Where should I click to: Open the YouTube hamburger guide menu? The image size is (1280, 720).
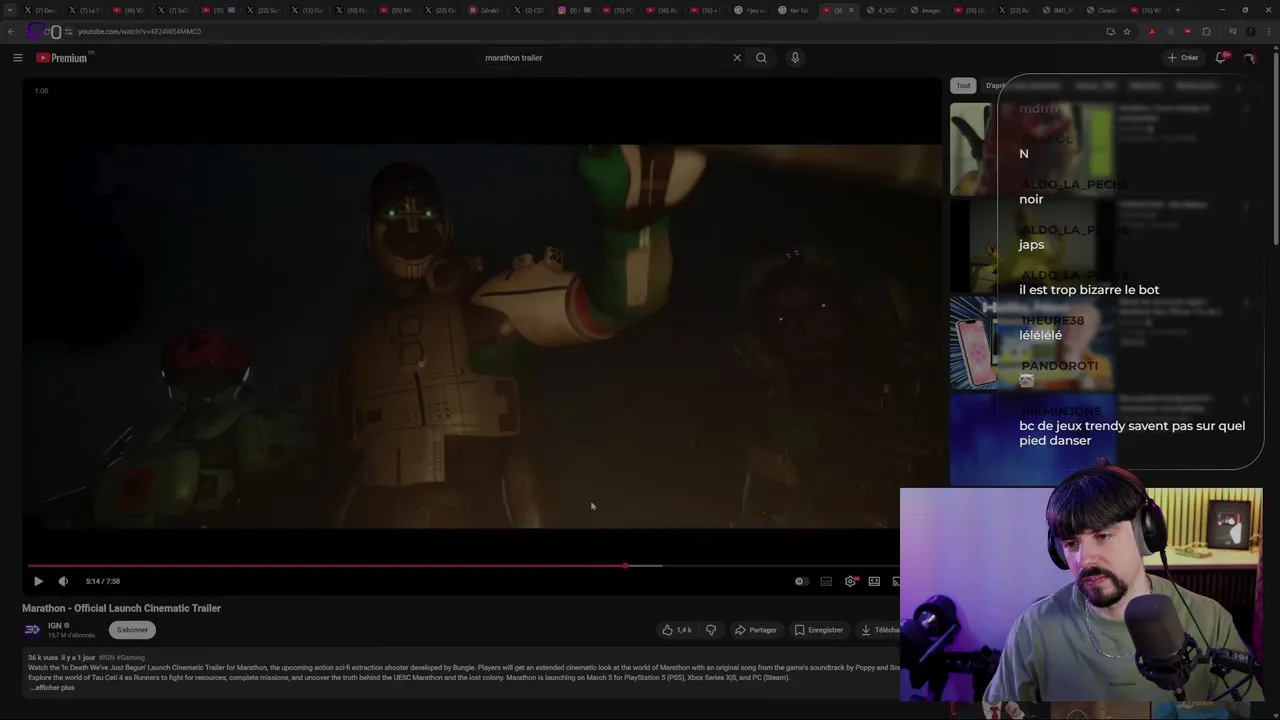click(17, 58)
